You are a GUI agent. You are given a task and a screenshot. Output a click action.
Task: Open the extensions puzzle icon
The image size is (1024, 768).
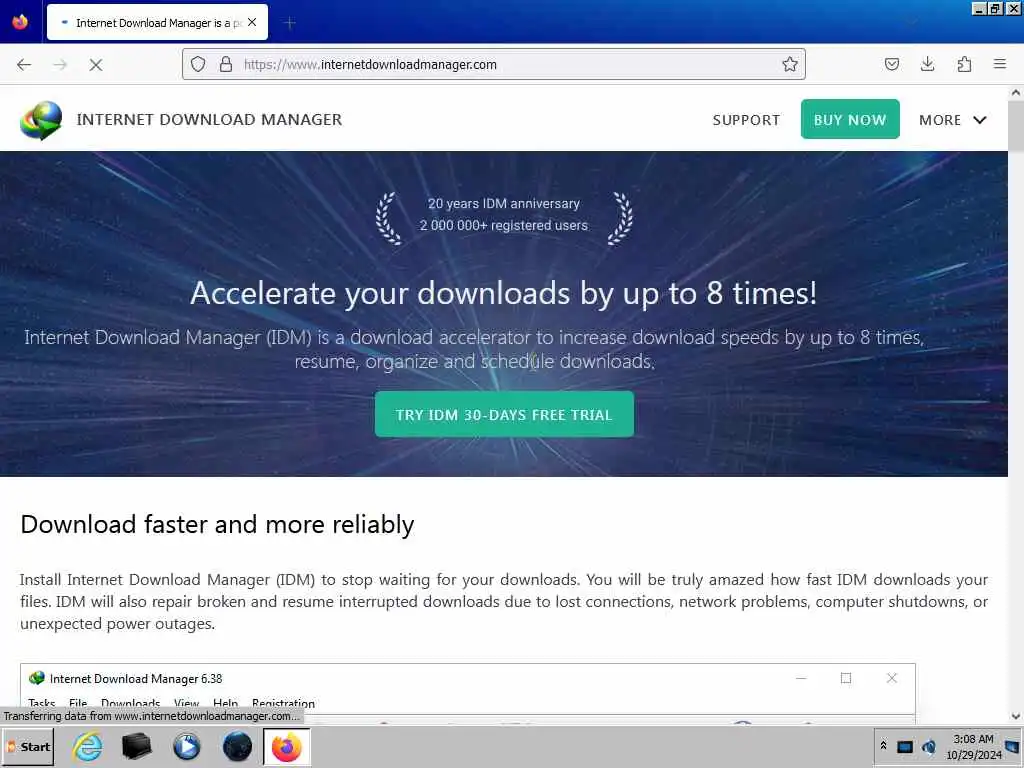click(x=964, y=64)
